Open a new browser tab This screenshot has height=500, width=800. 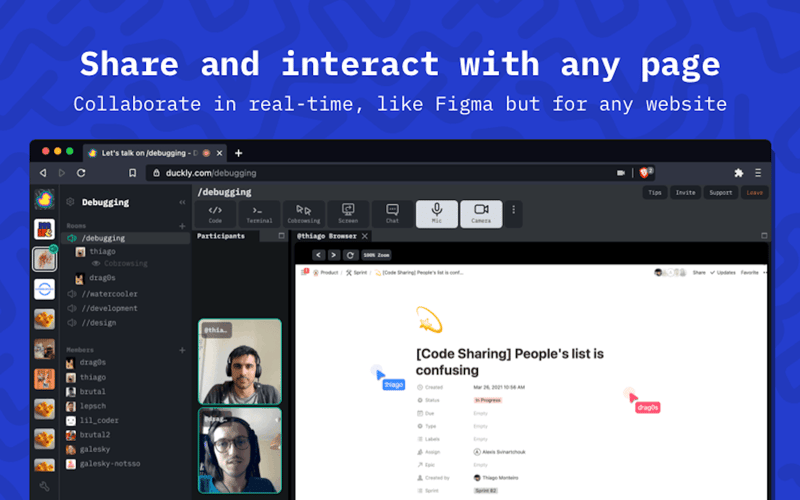tap(238, 153)
